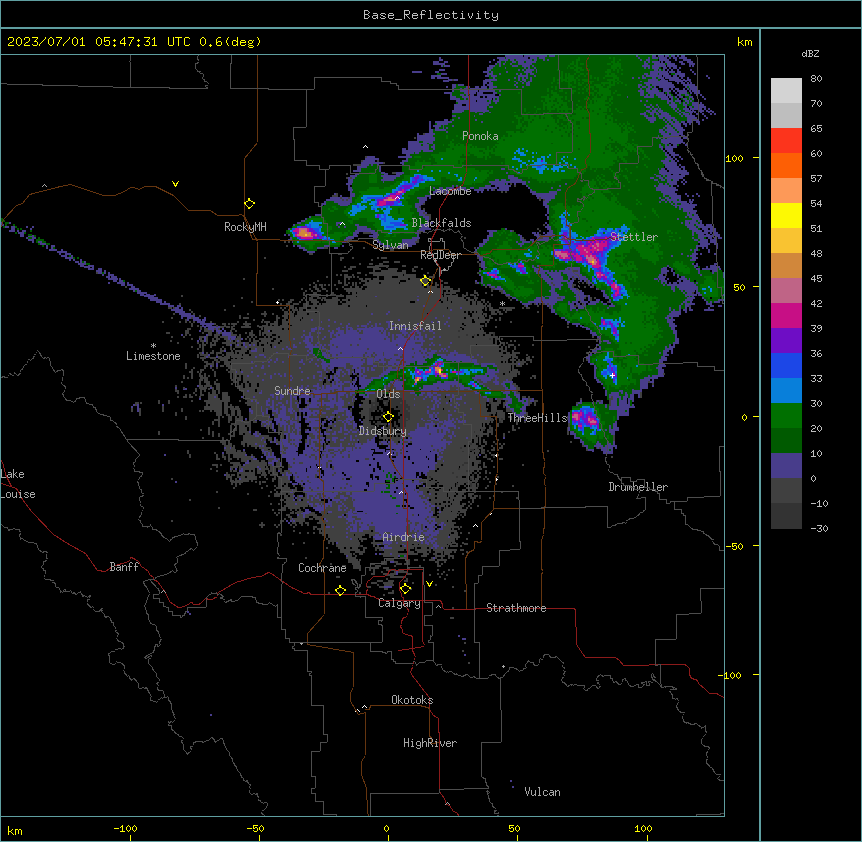Pick the light gray 80-70 dBZ legend color
862x842 pixels.
pos(786,91)
